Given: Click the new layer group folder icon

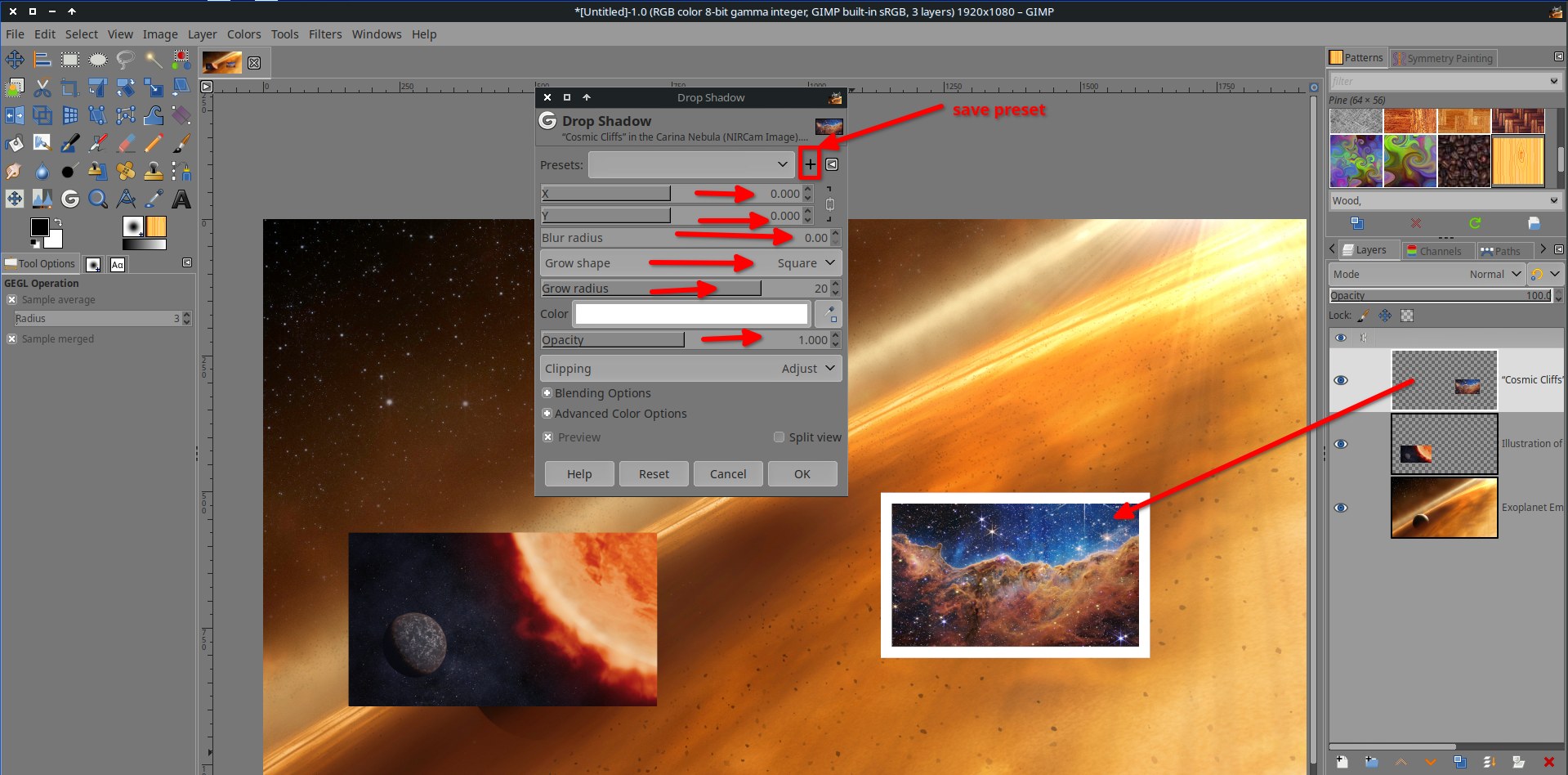Looking at the screenshot, I should tap(1371, 762).
